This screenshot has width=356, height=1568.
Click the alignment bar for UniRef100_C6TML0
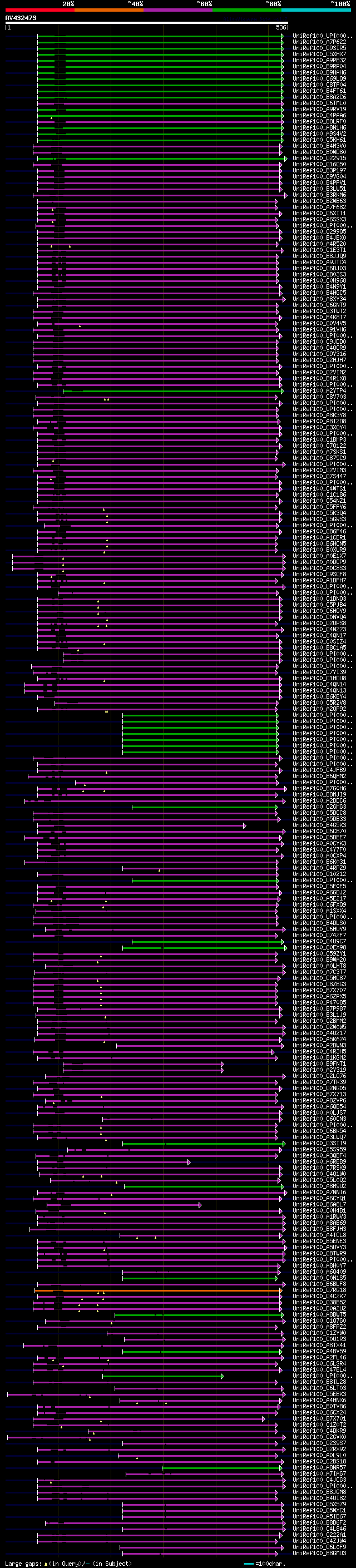coord(160,103)
